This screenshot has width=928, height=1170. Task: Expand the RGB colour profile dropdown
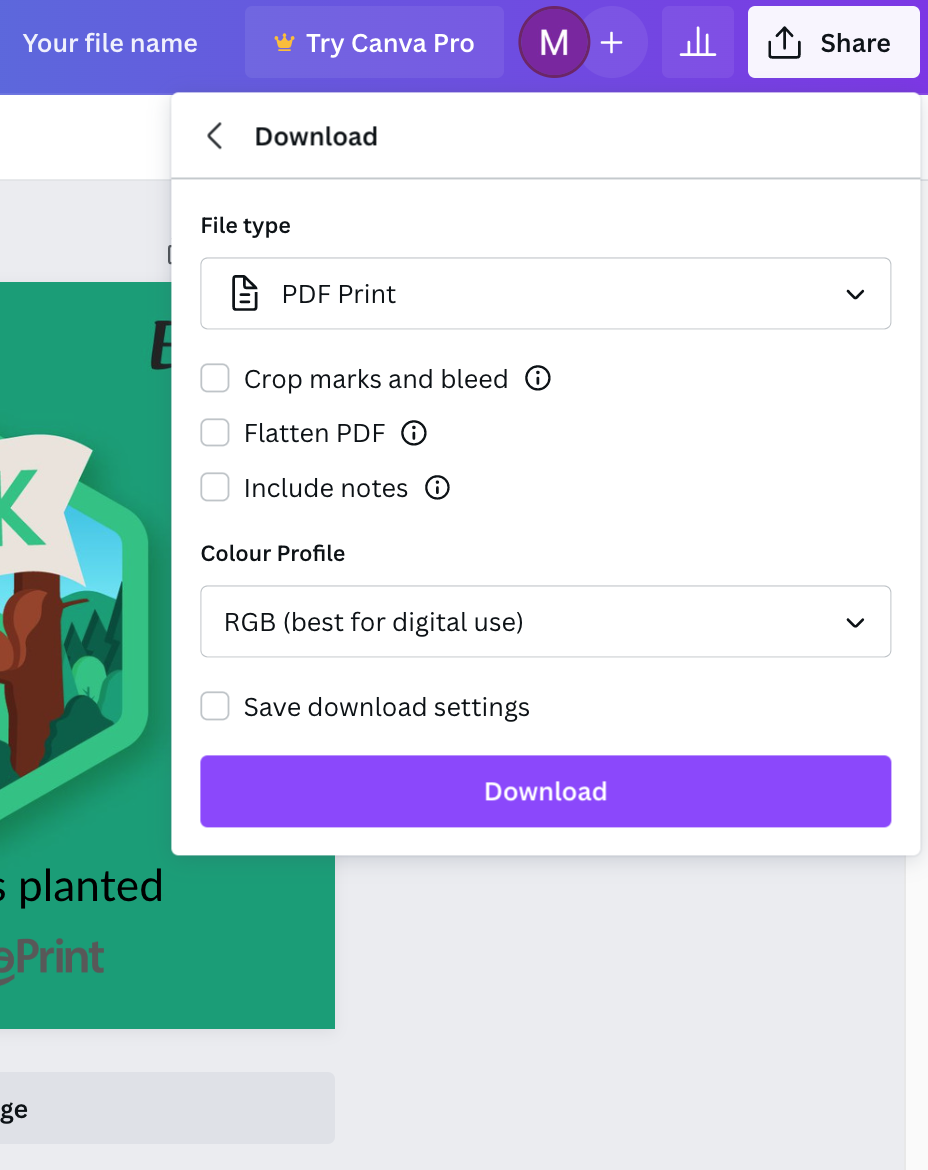[x=545, y=622]
